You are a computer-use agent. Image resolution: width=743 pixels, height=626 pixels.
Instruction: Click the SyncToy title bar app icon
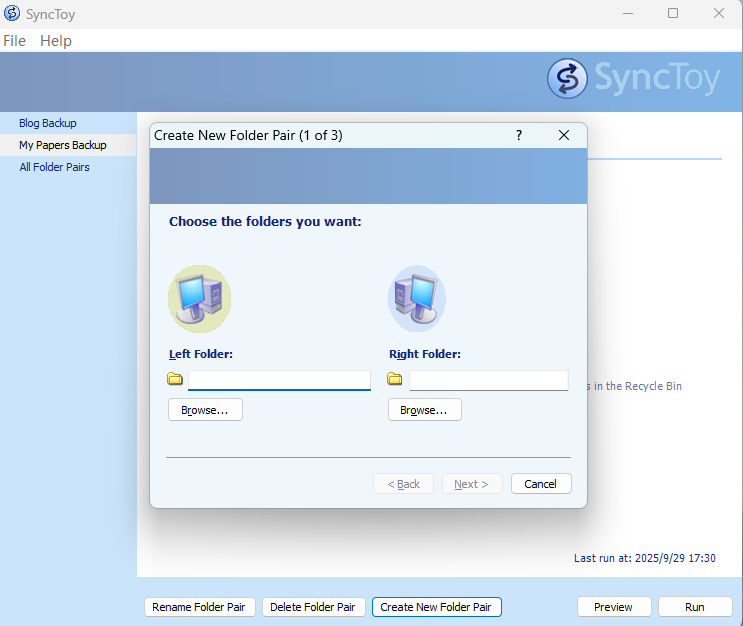(x=12, y=13)
